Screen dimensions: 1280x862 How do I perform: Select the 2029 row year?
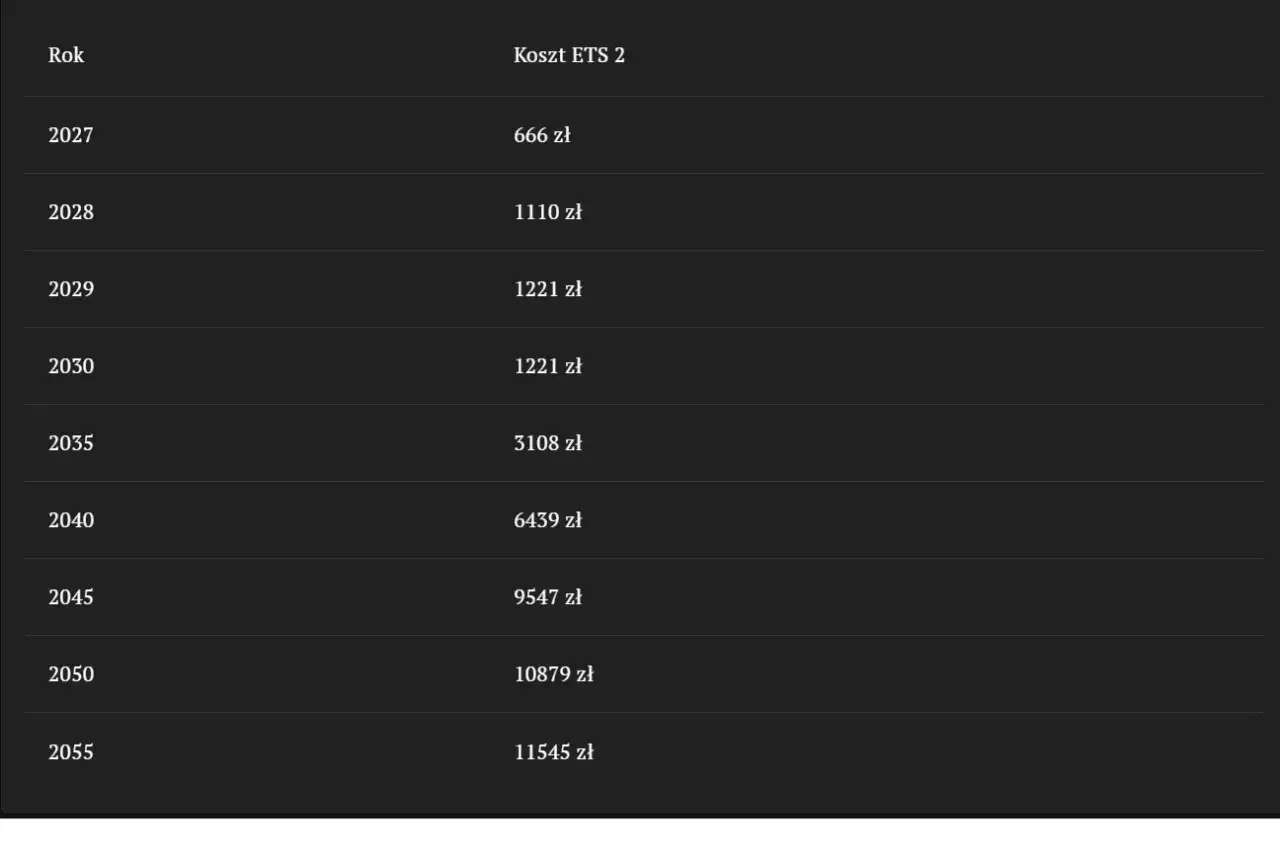click(71, 289)
